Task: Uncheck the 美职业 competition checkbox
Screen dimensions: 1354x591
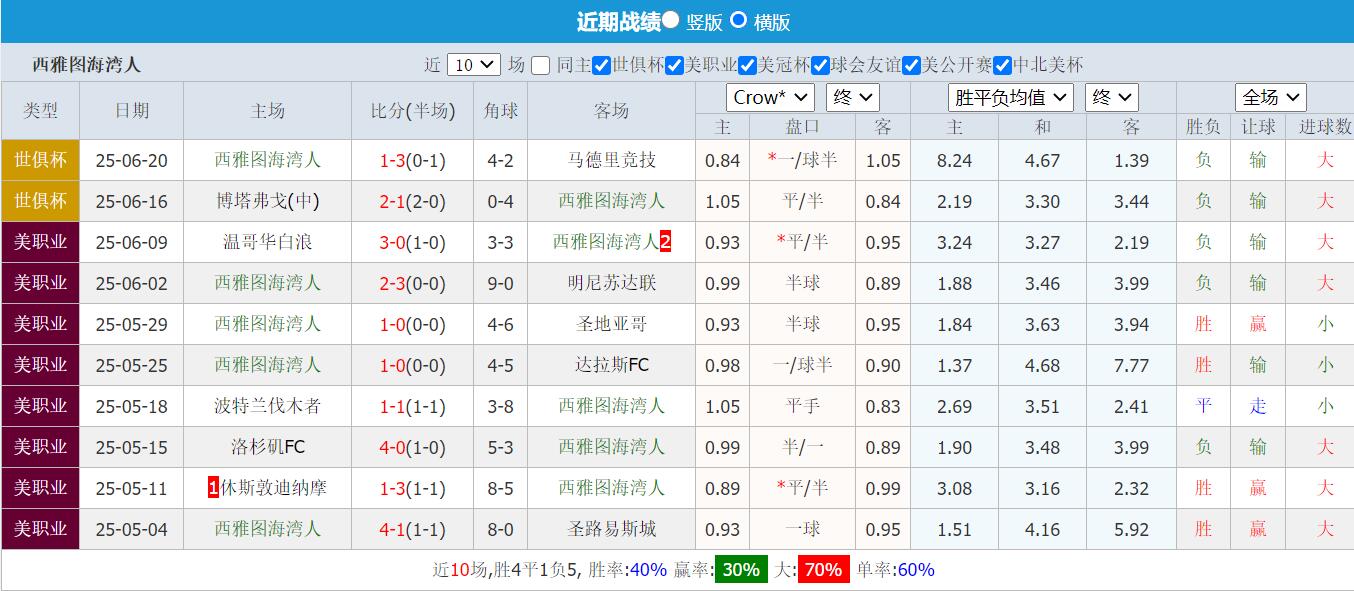Action: [674, 63]
